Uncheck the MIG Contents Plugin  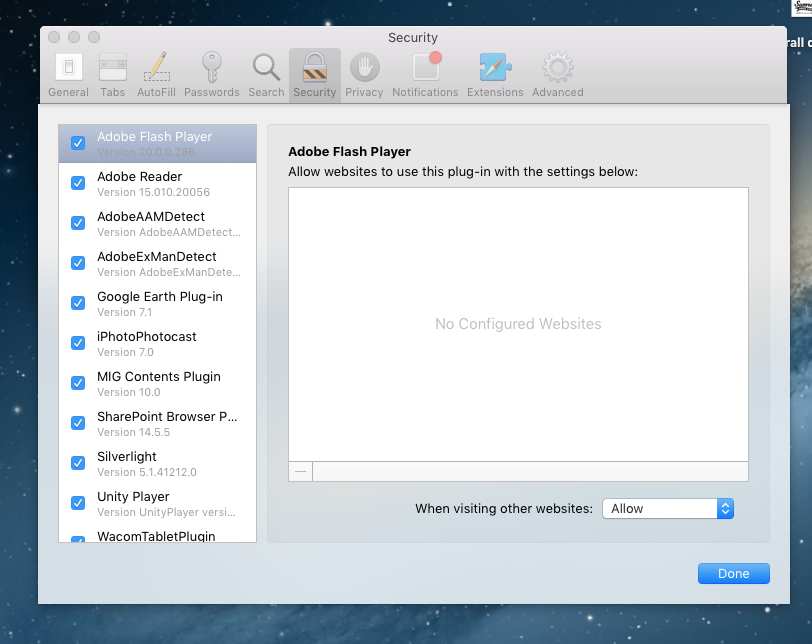tap(78, 383)
